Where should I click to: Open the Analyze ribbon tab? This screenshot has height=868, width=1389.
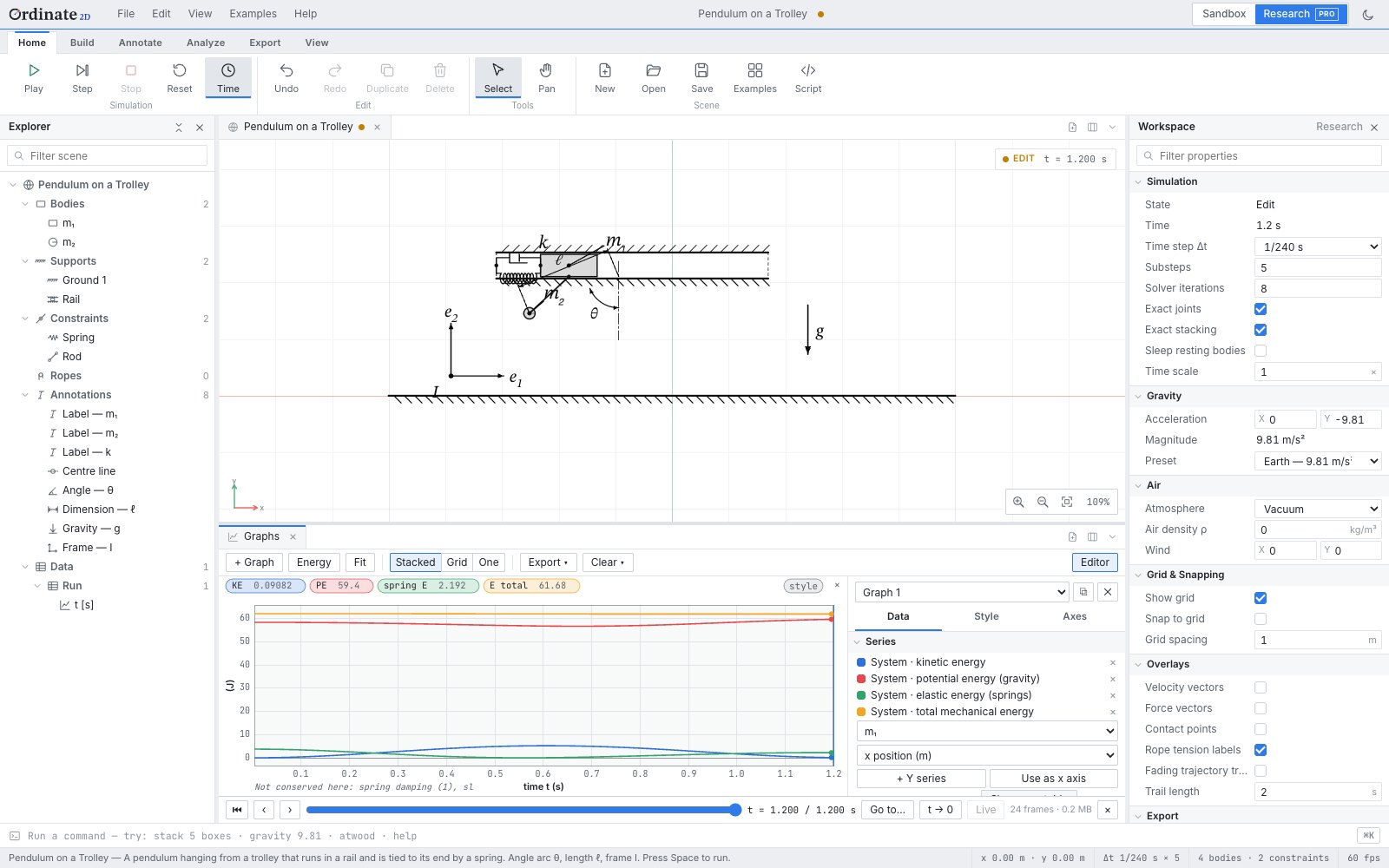click(x=206, y=43)
